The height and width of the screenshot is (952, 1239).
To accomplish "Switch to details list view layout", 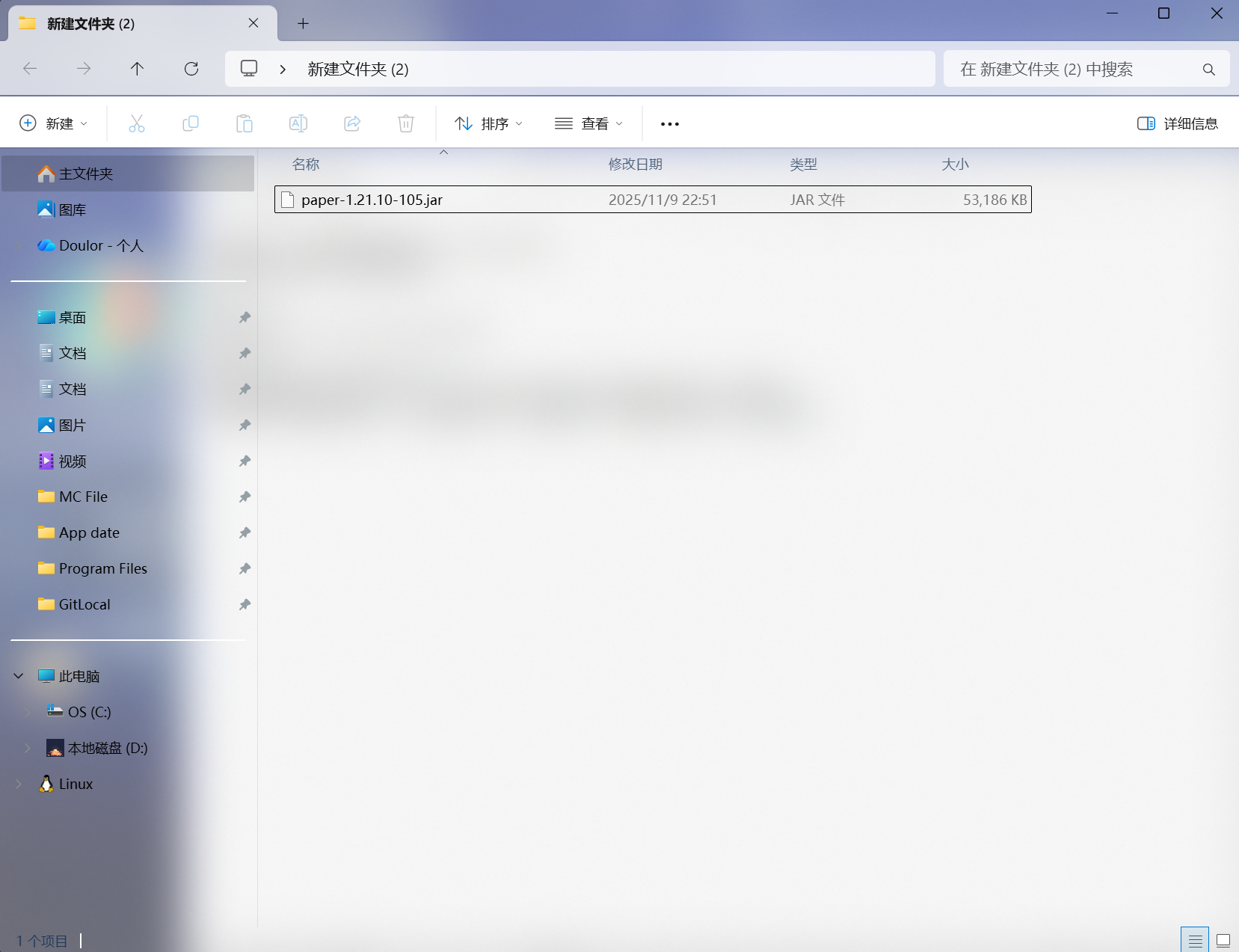I will point(1195,940).
